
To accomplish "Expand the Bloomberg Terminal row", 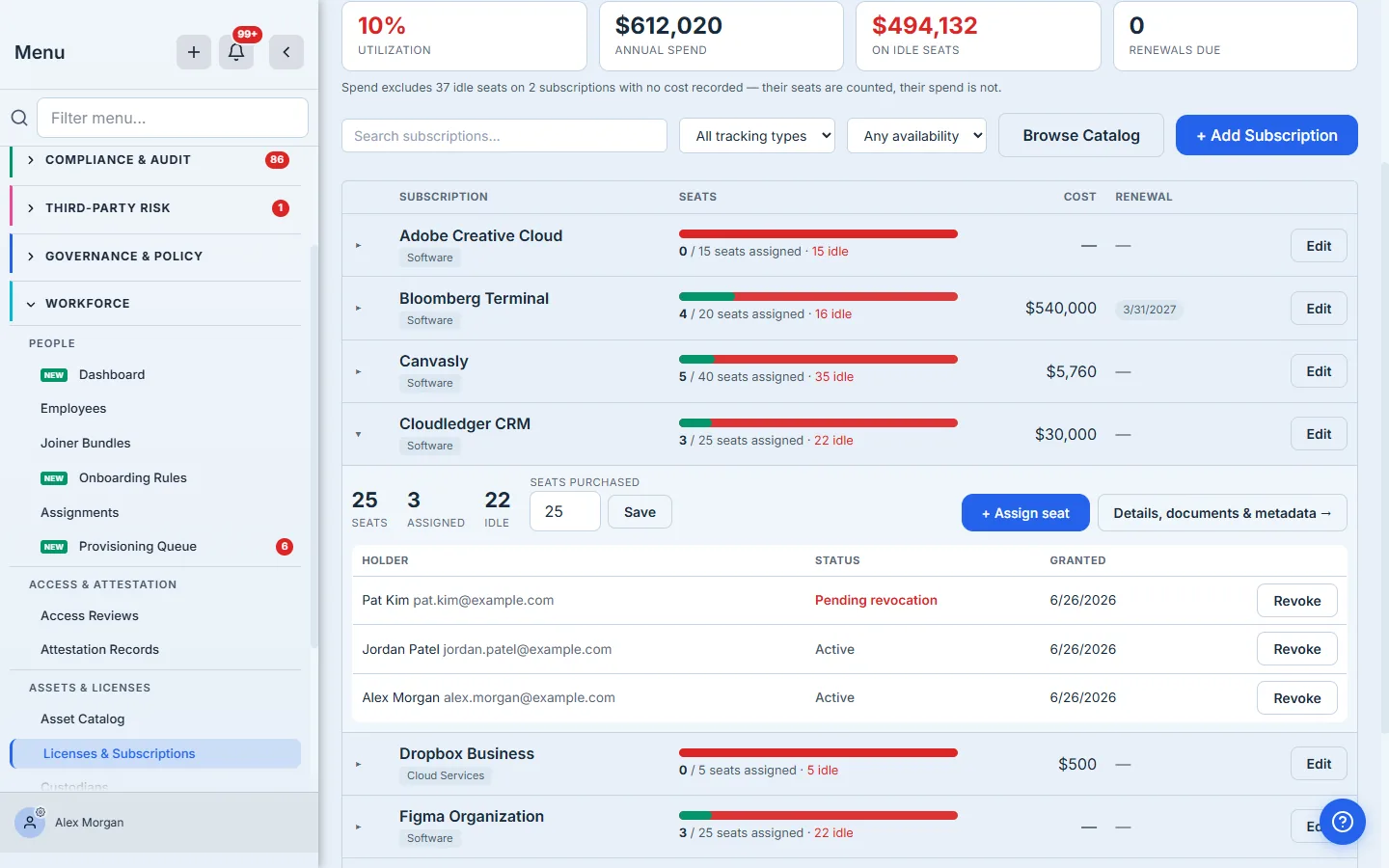I will pos(358,309).
